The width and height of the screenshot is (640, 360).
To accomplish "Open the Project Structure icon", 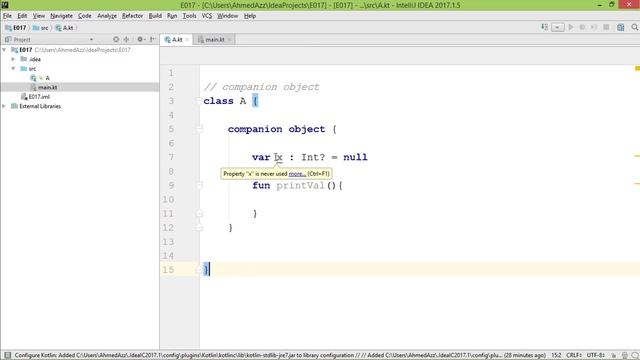I will pos(620,27).
